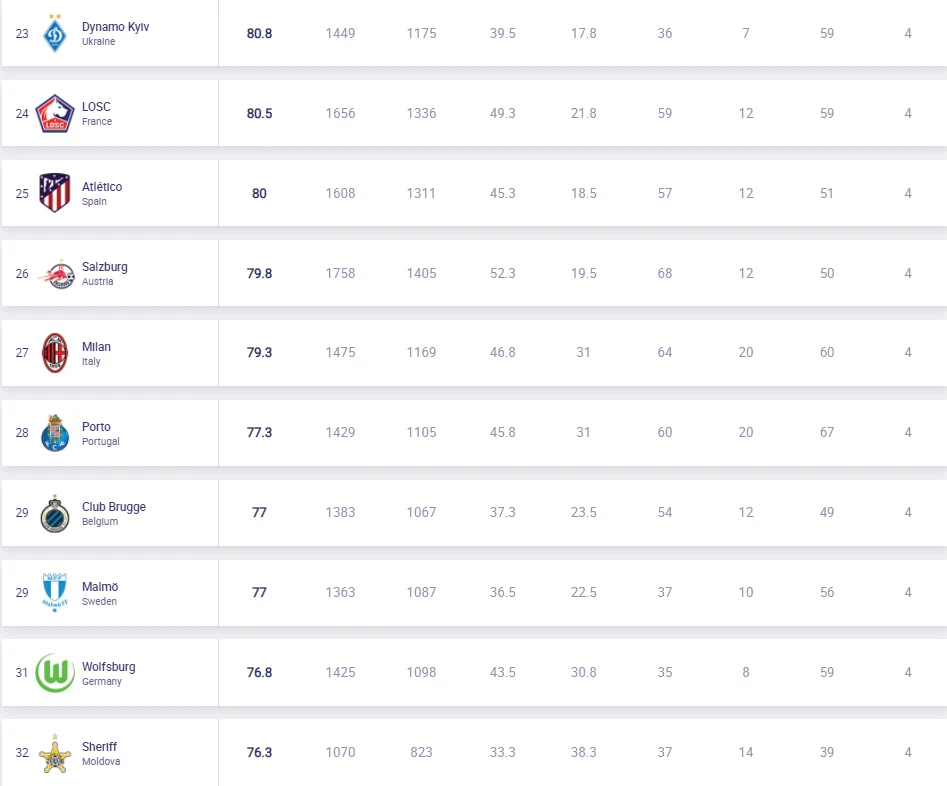947x786 pixels.
Task: Click the Salzburg Red Bull logo
Action: click(x=56, y=274)
